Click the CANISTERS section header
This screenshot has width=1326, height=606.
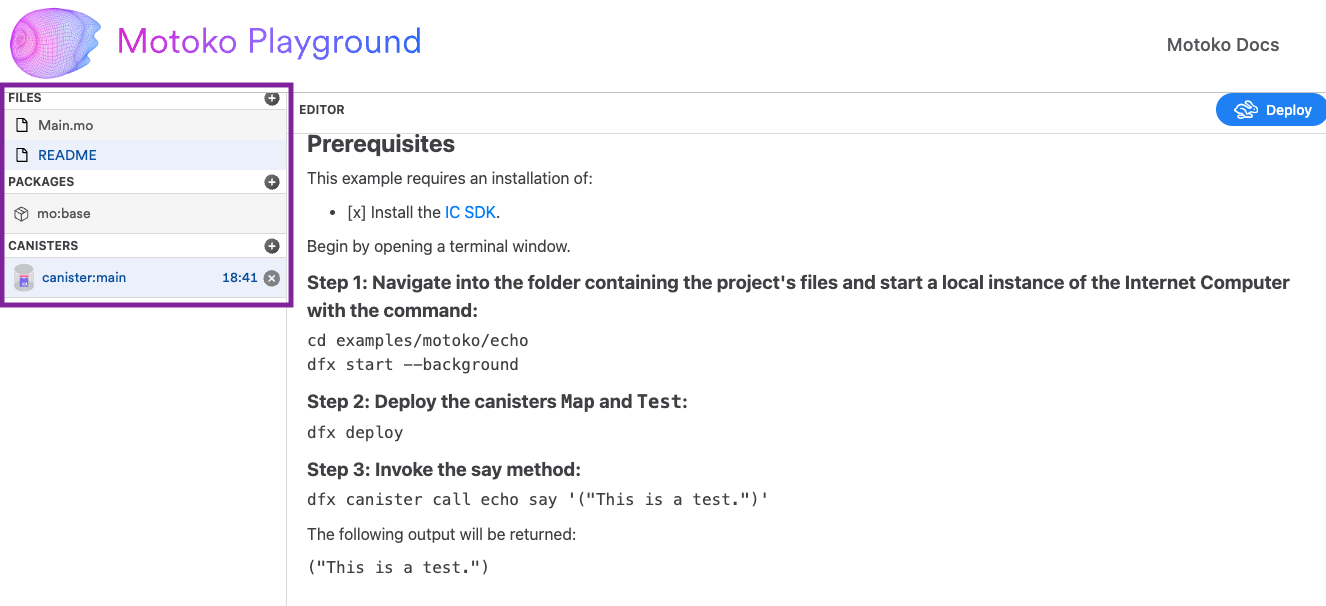(x=43, y=246)
